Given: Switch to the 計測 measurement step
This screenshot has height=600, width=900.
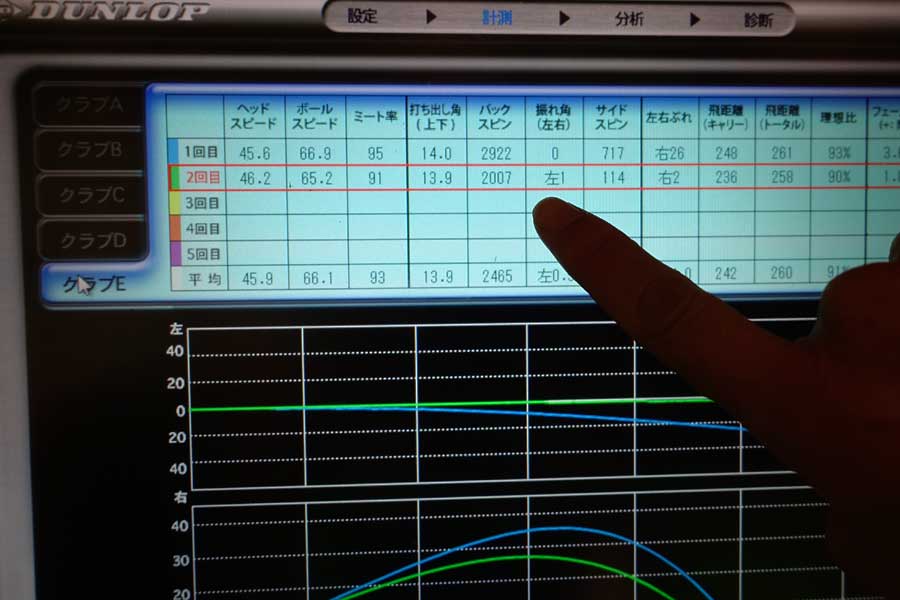Looking at the screenshot, I should tap(496, 17).
